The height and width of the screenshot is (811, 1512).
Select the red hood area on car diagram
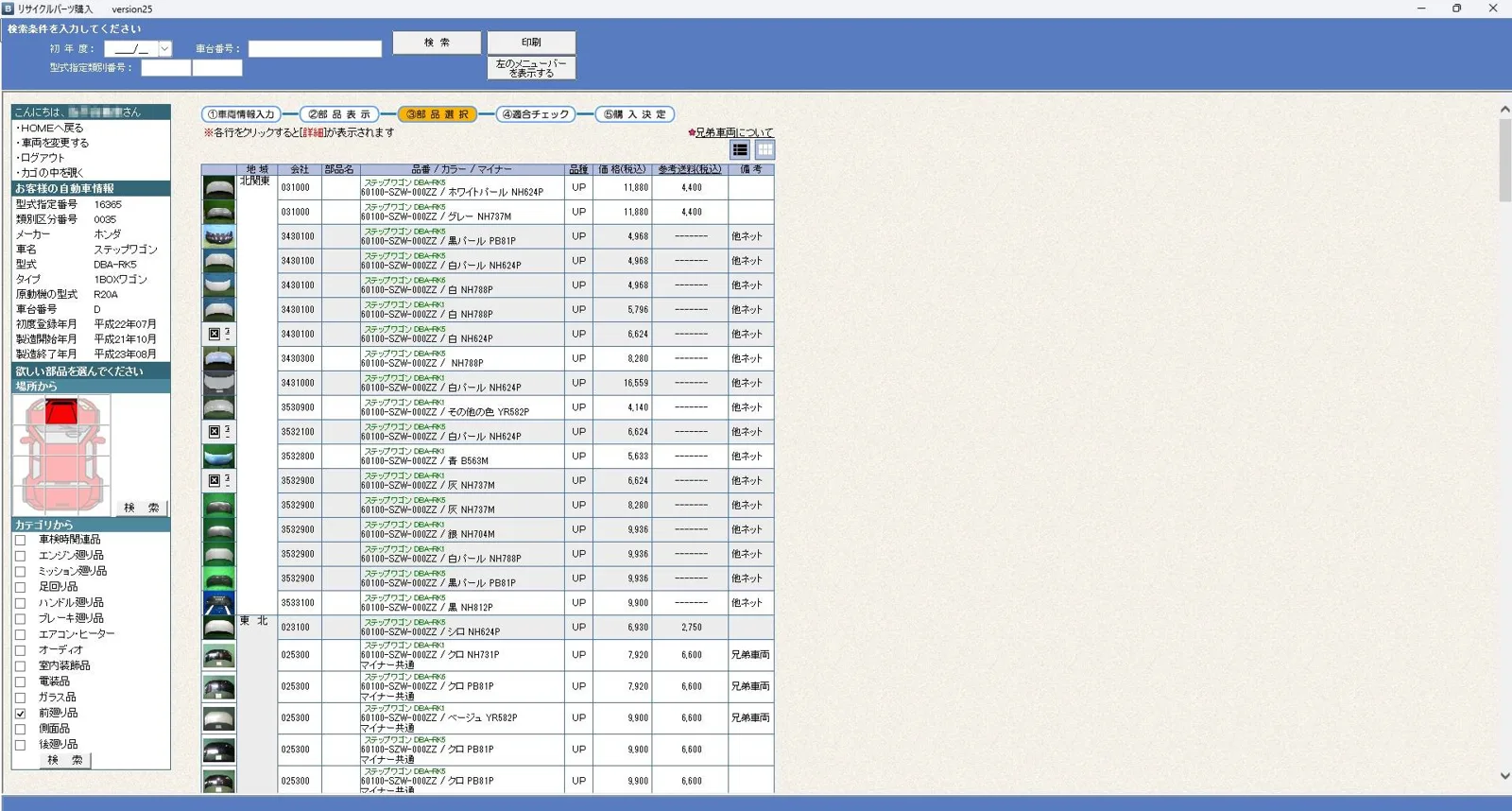point(61,412)
